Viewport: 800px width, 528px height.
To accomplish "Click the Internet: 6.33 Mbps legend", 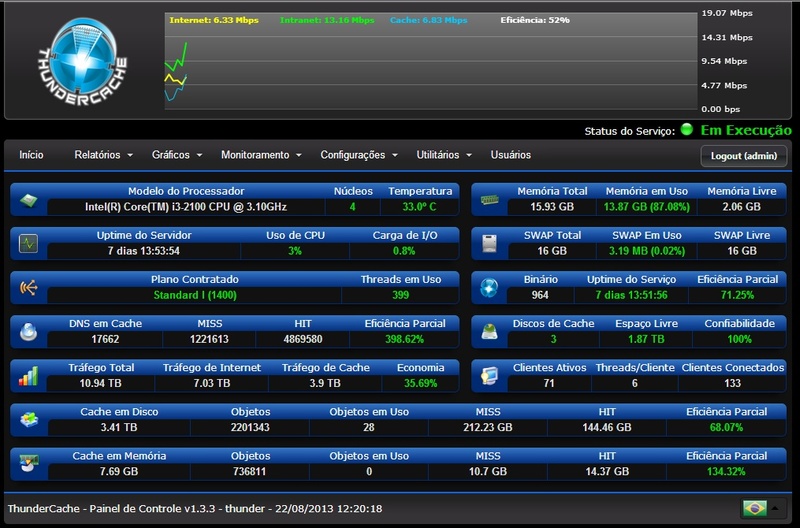I will 214,20.
